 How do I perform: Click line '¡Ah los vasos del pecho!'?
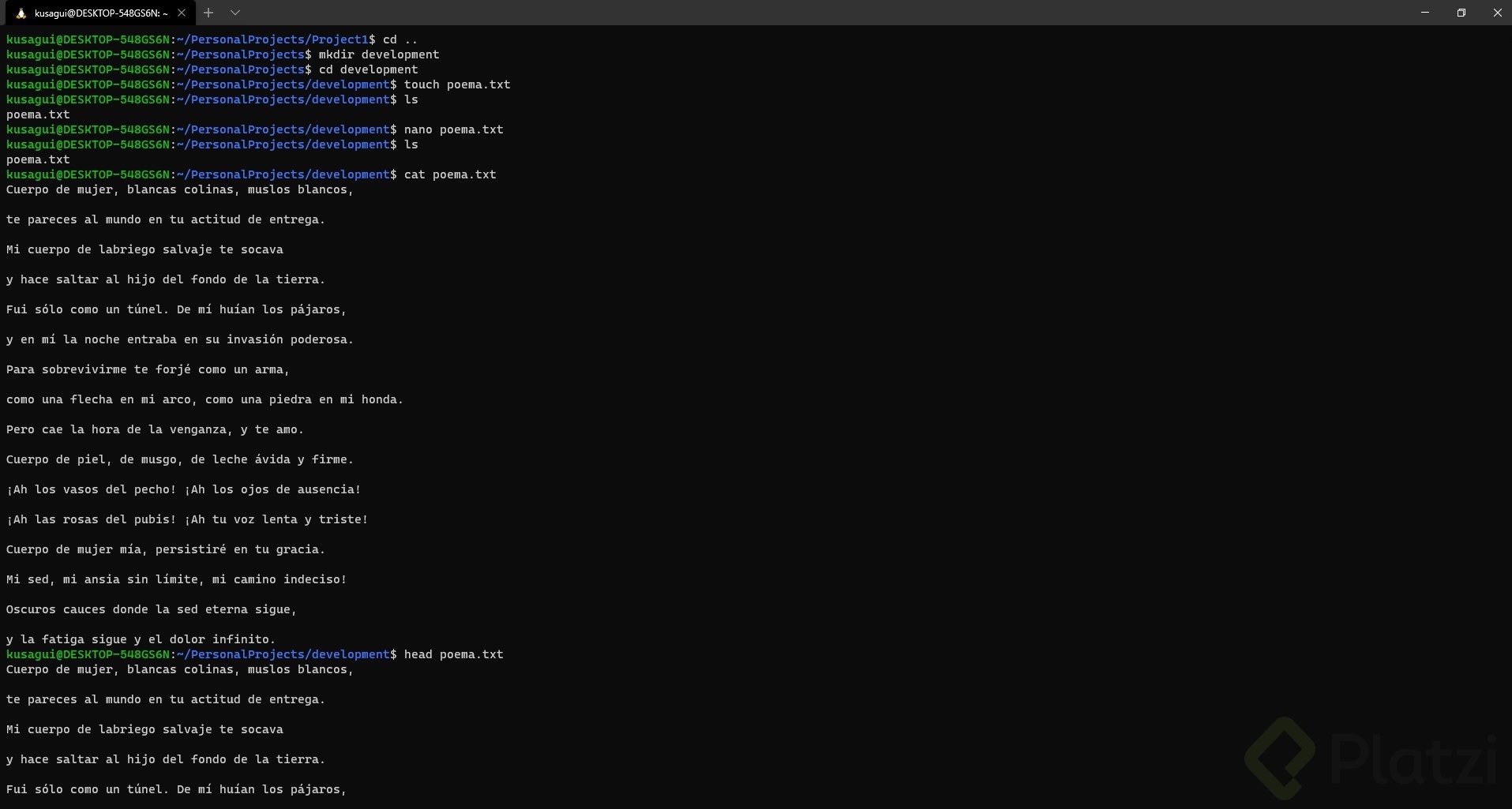tap(184, 489)
